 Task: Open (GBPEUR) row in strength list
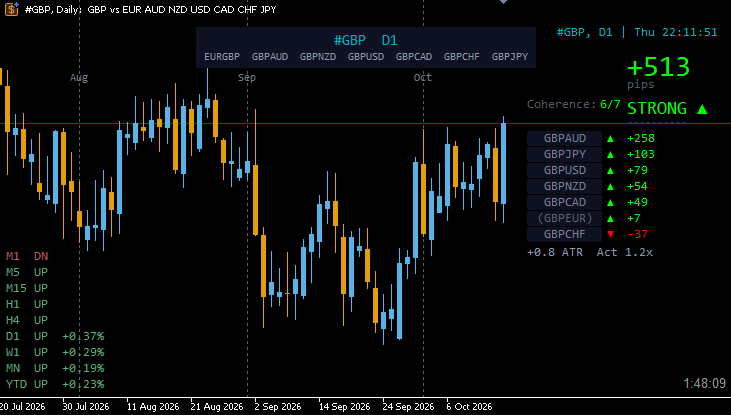click(565, 218)
